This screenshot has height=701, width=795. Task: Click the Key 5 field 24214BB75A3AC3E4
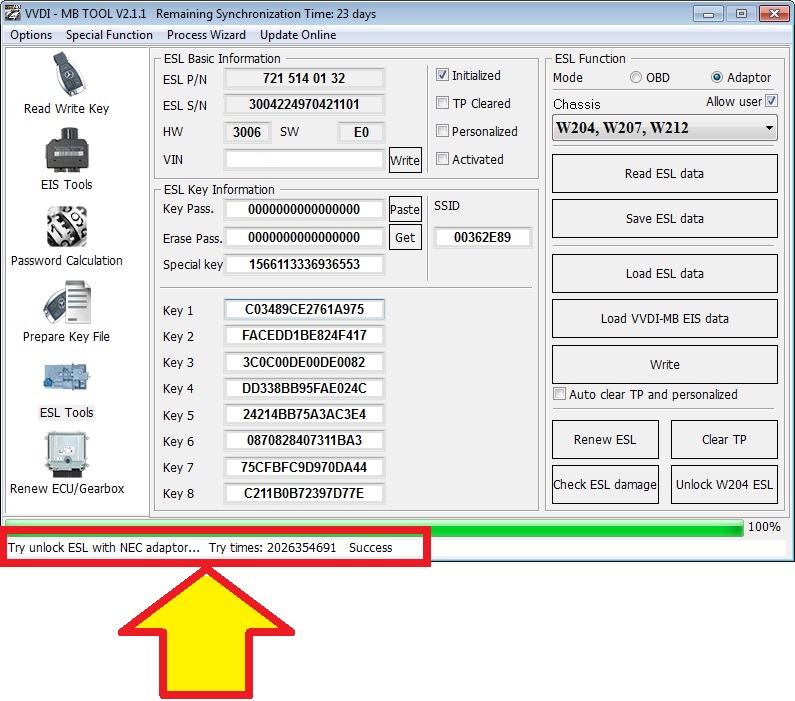tap(304, 414)
